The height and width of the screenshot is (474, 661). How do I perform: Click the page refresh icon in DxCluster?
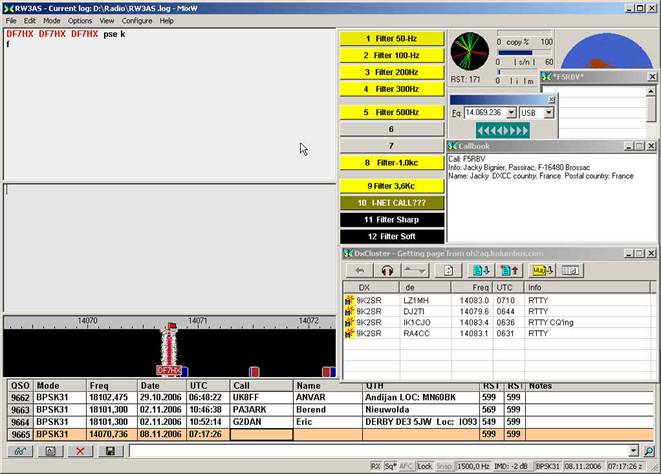(449, 270)
